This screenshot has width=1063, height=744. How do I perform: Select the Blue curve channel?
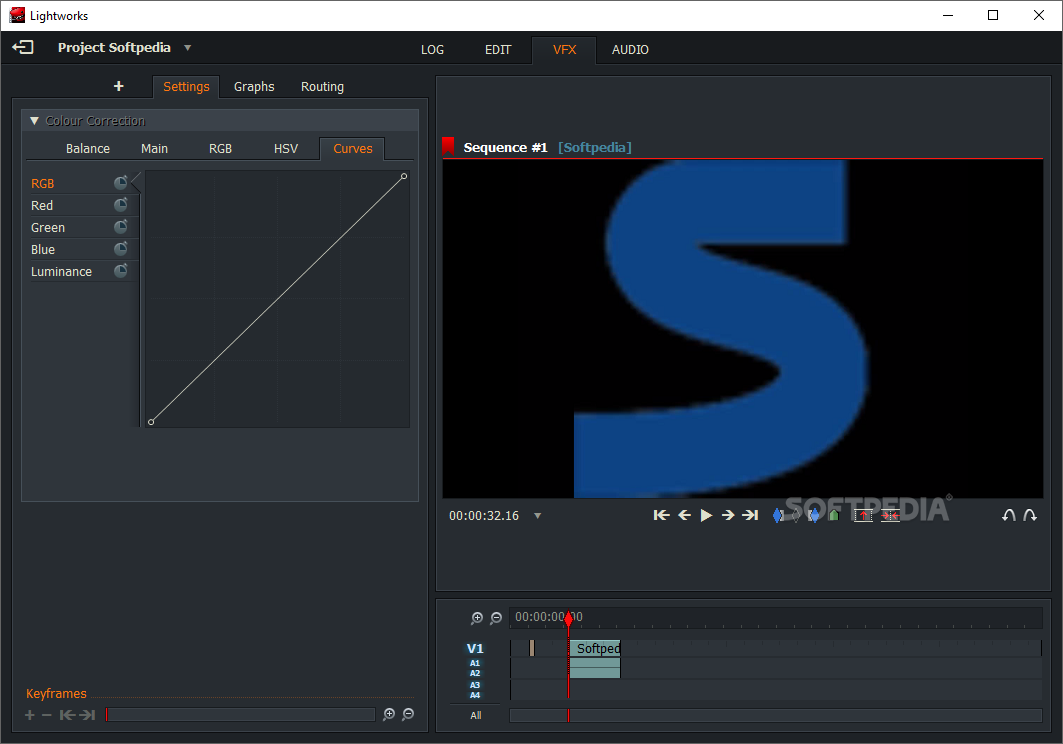coord(43,250)
